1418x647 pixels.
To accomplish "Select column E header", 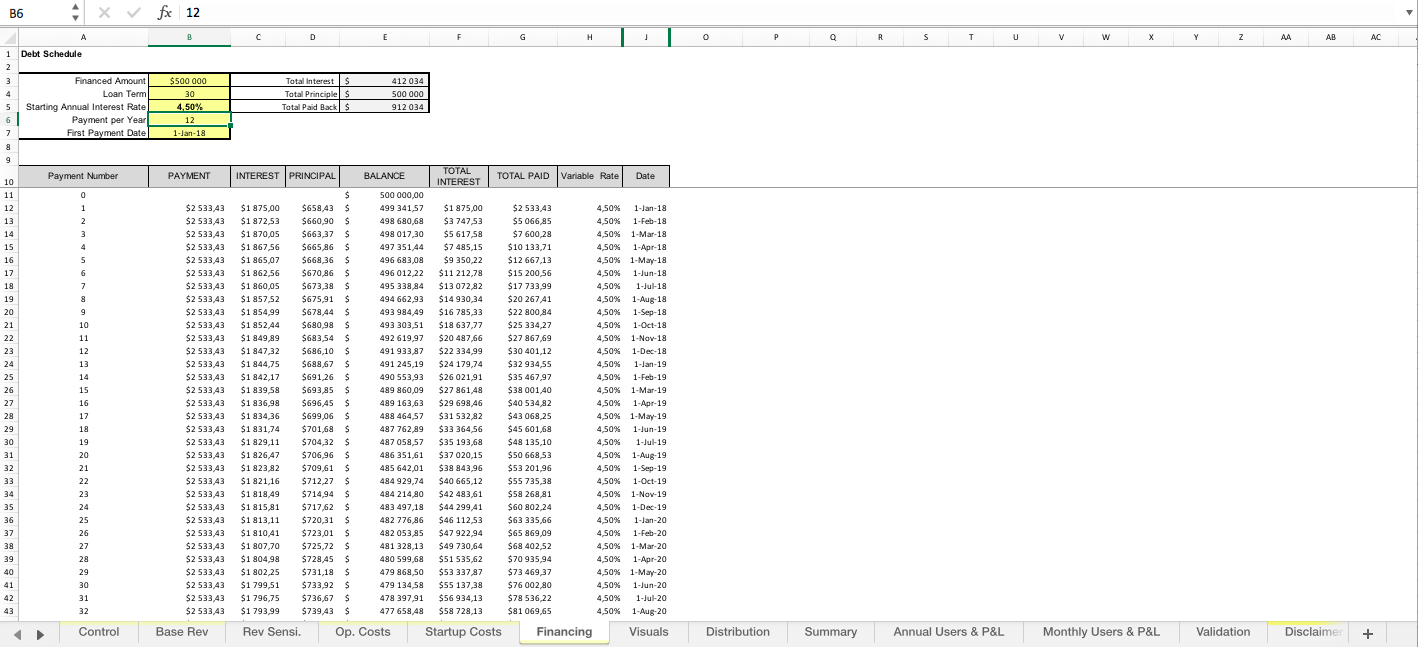I will (x=385, y=37).
